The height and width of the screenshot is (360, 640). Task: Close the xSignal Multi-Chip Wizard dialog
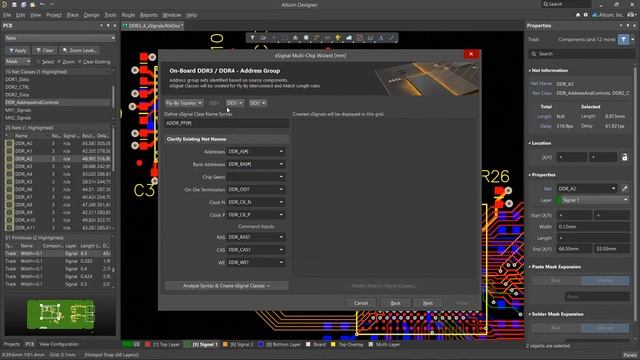pyautogui.click(x=471, y=54)
